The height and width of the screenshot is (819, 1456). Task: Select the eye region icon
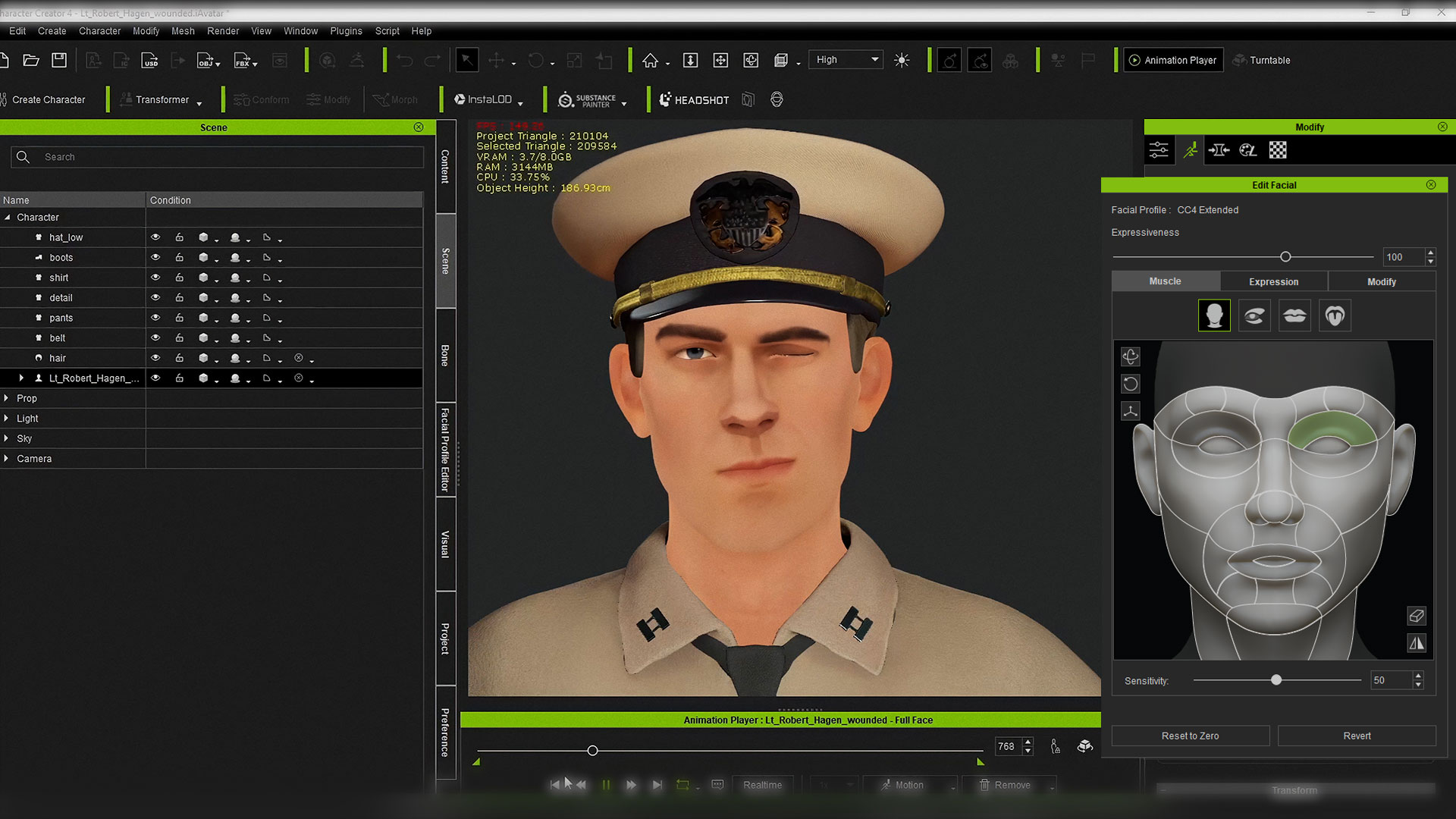[1254, 315]
